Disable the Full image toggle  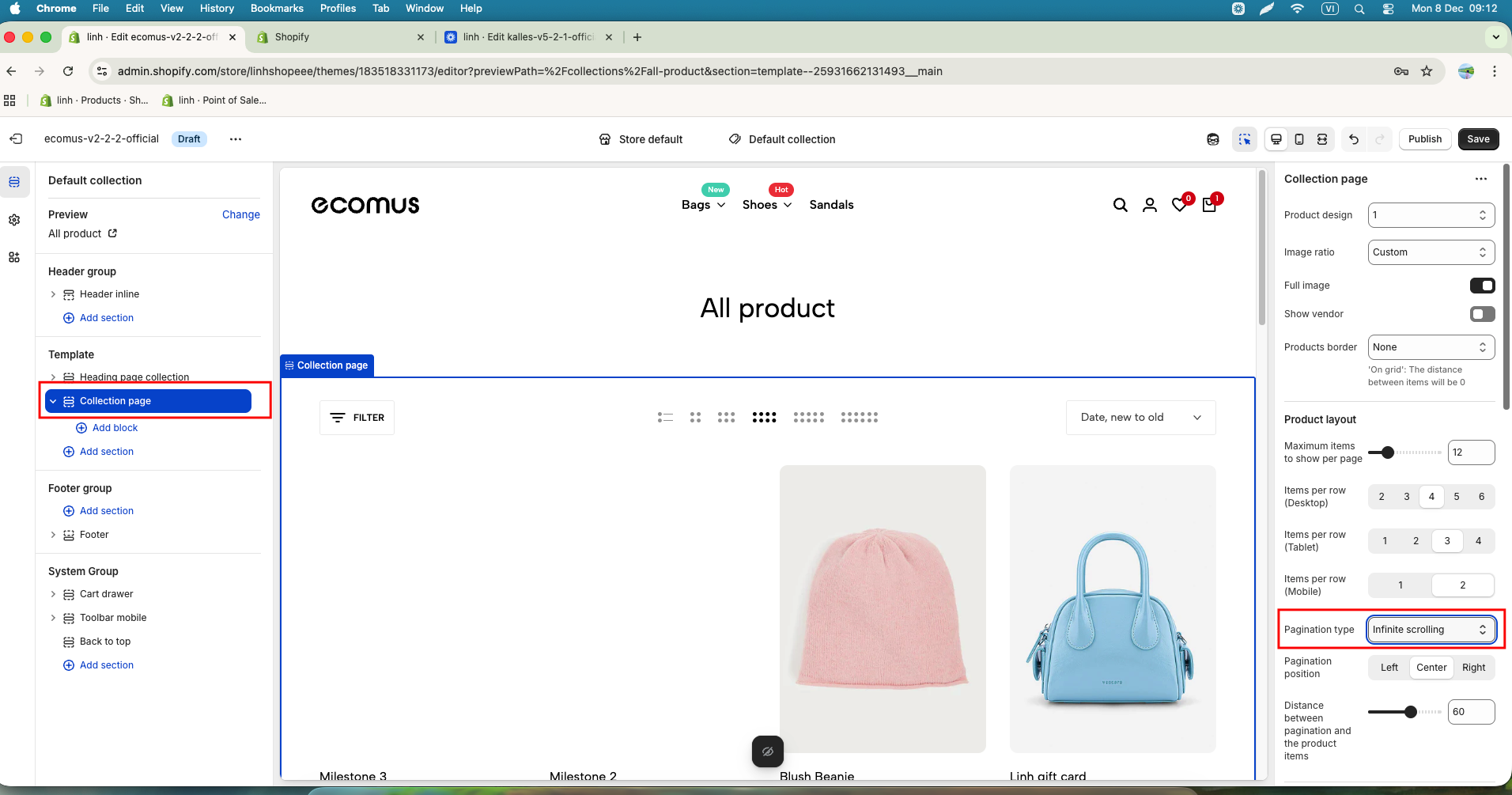pos(1482,286)
